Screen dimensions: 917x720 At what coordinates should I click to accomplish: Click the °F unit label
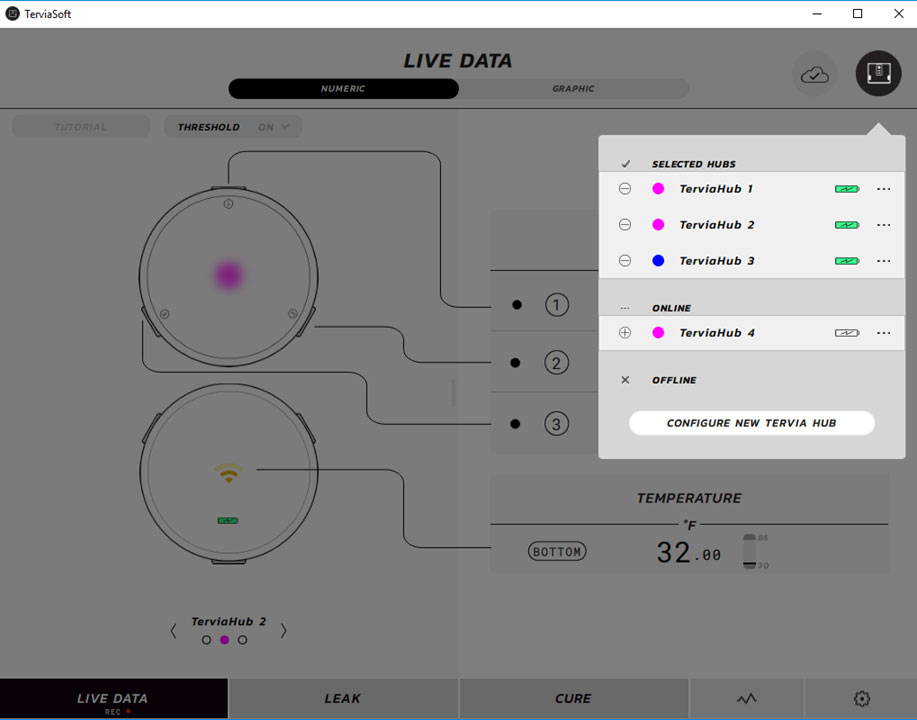(x=690, y=525)
